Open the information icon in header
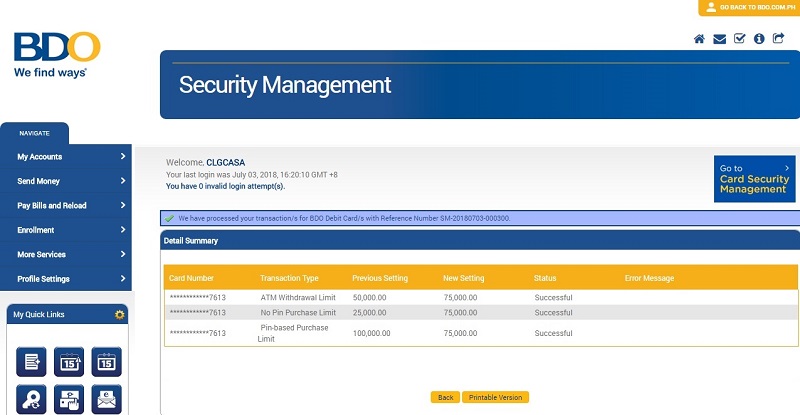 tap(759, 39)
